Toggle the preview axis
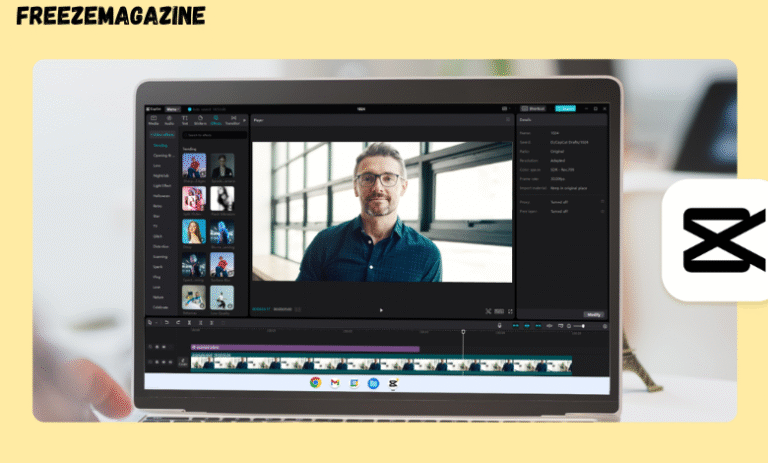768x463 pixels. pyautogui.click(x=550, y=326)
